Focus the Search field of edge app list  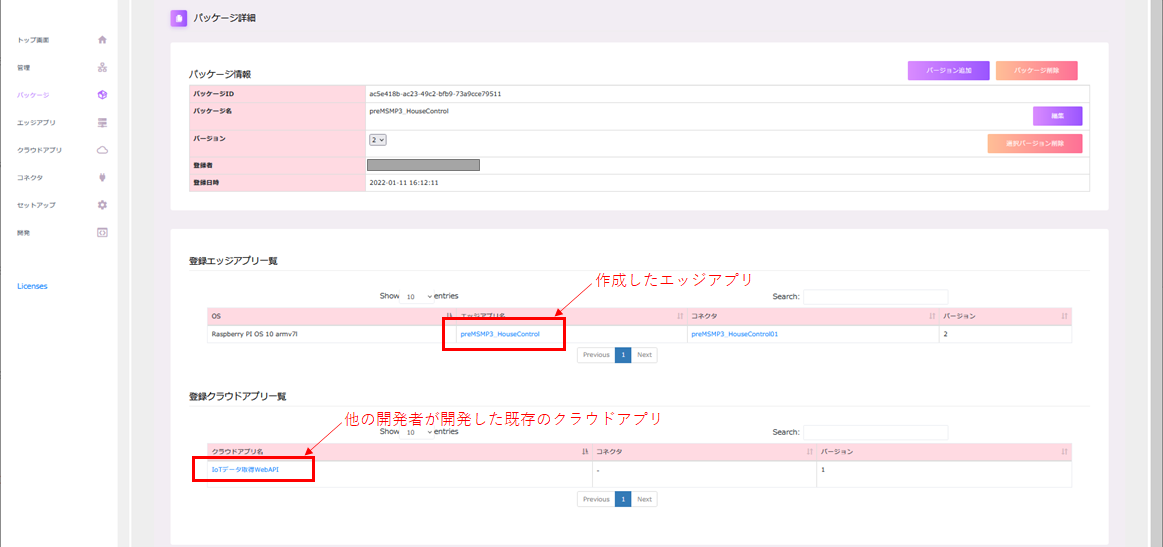[x=875, y=297]
